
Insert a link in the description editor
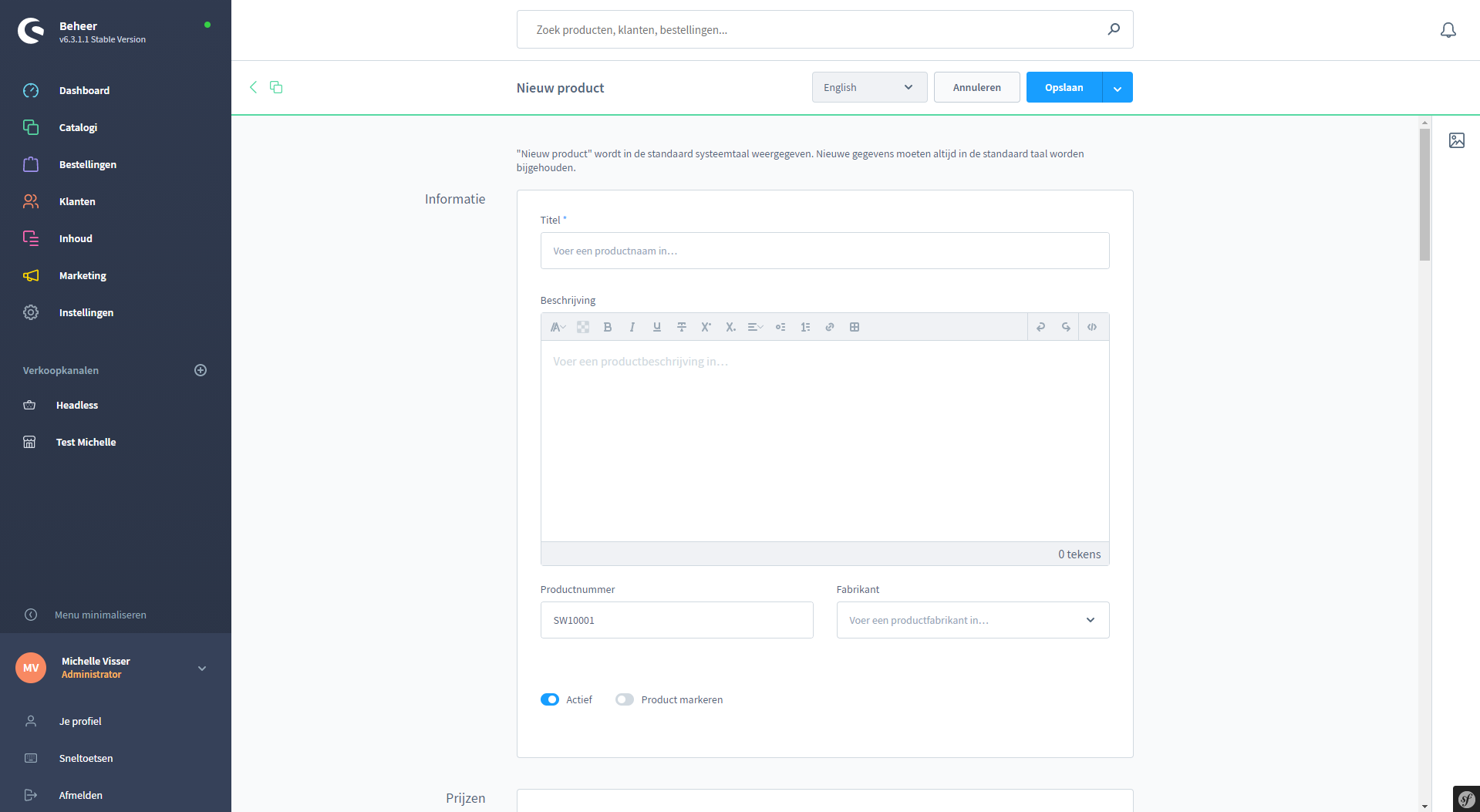pos(830,327)
